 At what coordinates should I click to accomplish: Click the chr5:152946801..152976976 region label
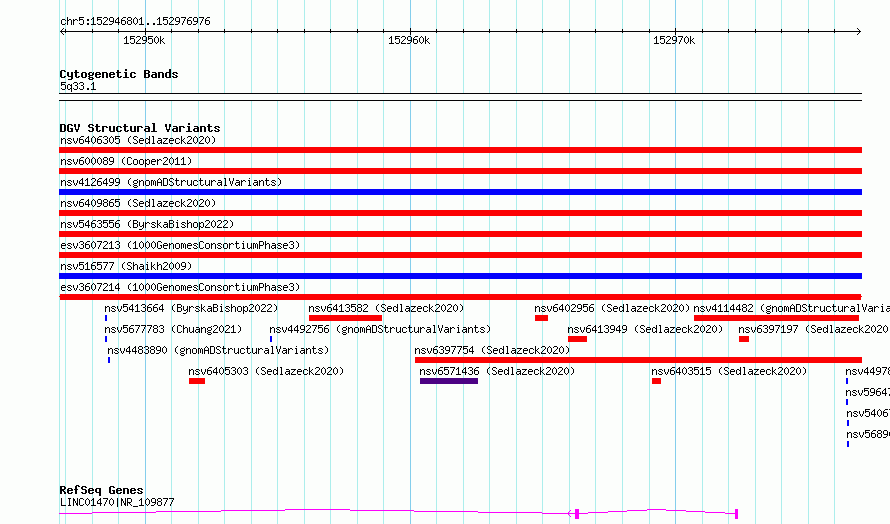pyautogui.click(x=135, y=22)
